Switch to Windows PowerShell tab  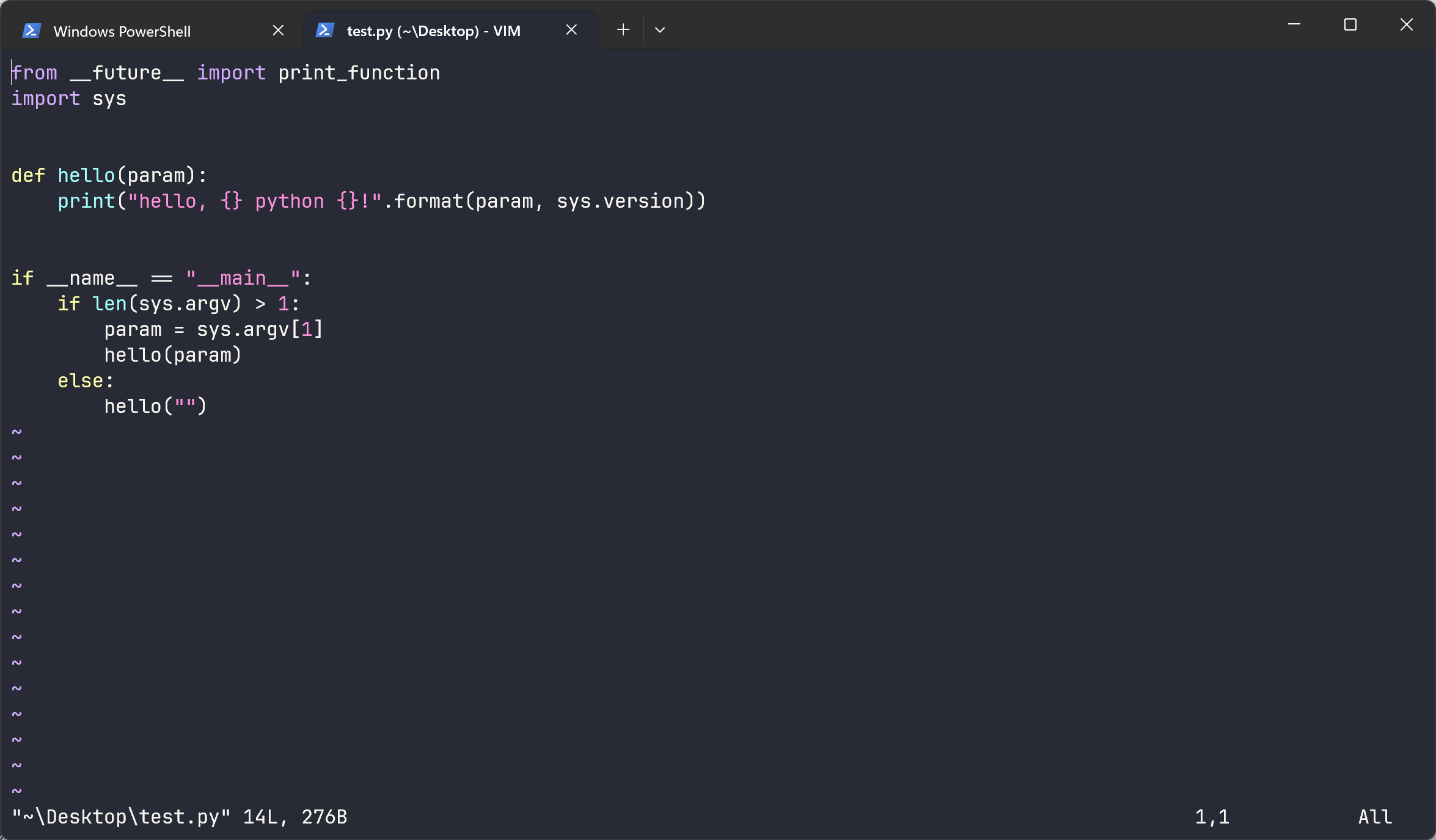[x=122, y=31]
